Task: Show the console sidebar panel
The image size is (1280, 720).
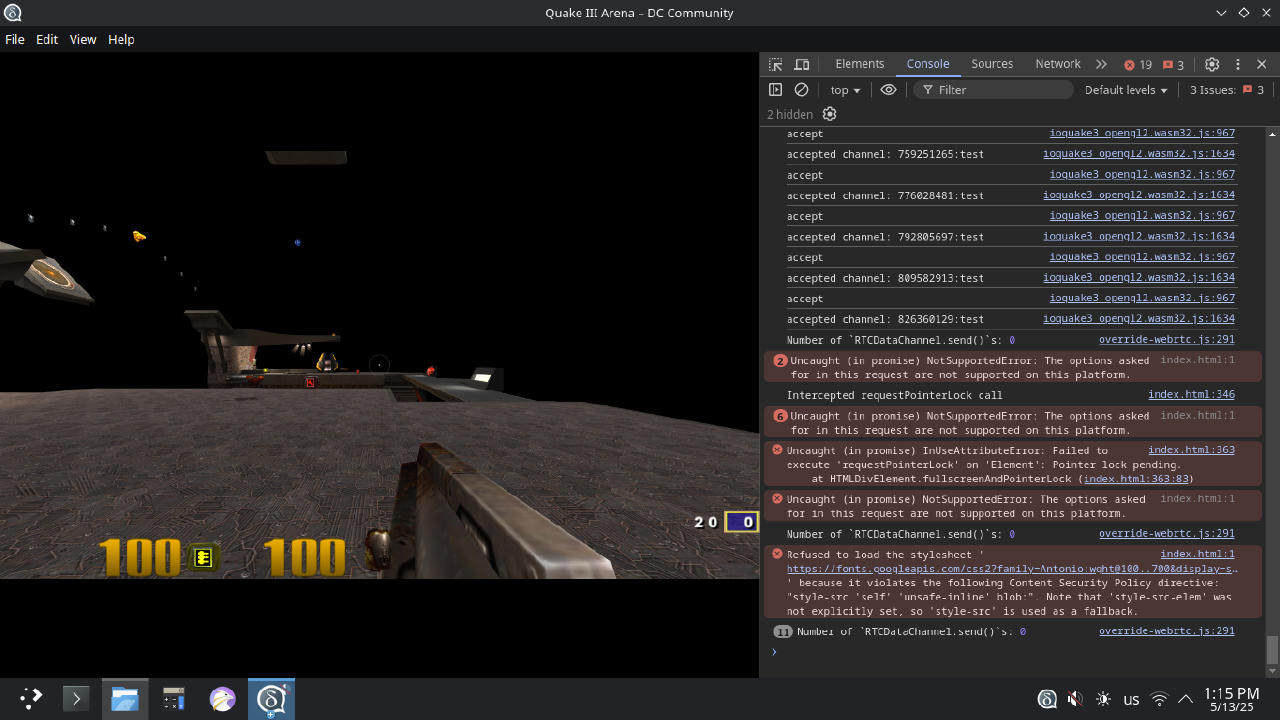Action: 775,90
